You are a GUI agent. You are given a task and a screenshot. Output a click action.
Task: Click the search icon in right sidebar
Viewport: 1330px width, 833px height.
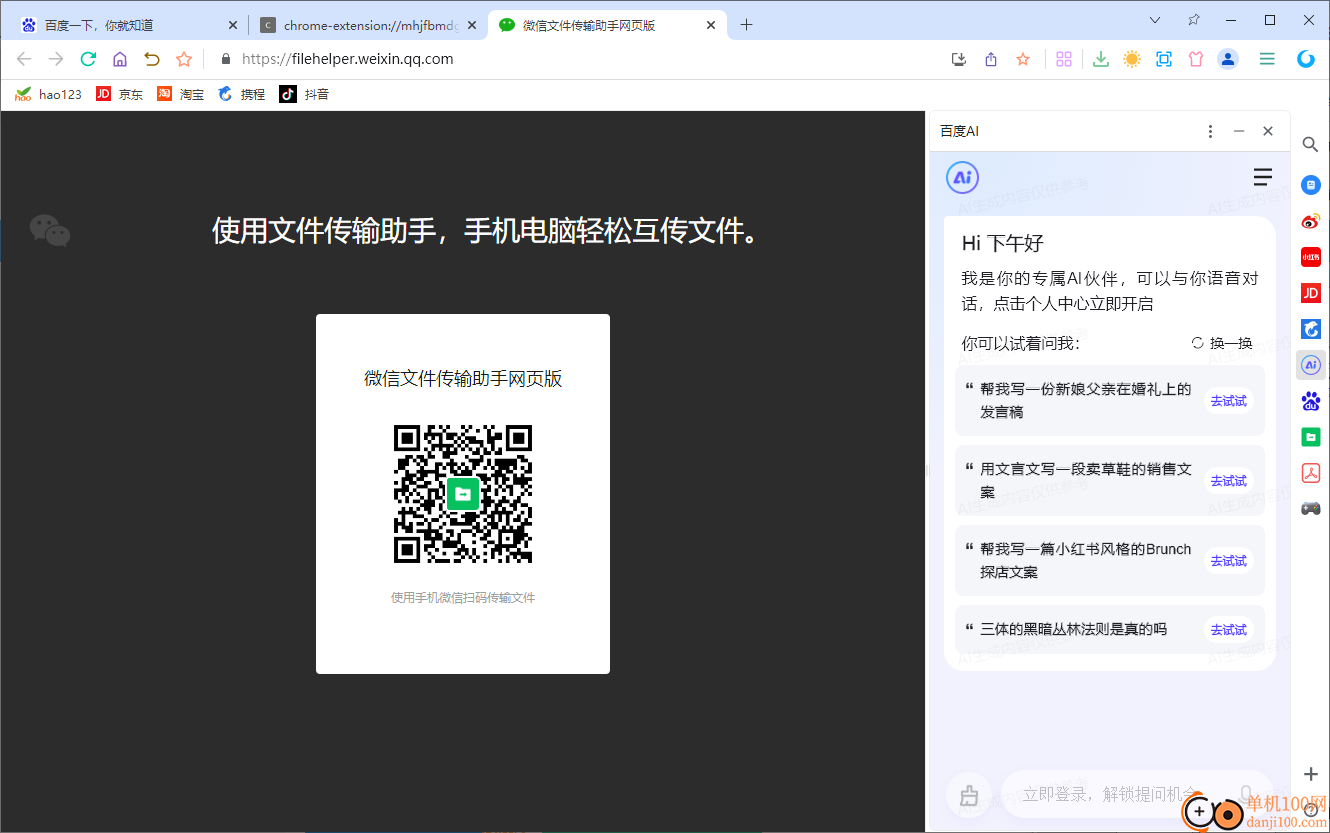1310,145
